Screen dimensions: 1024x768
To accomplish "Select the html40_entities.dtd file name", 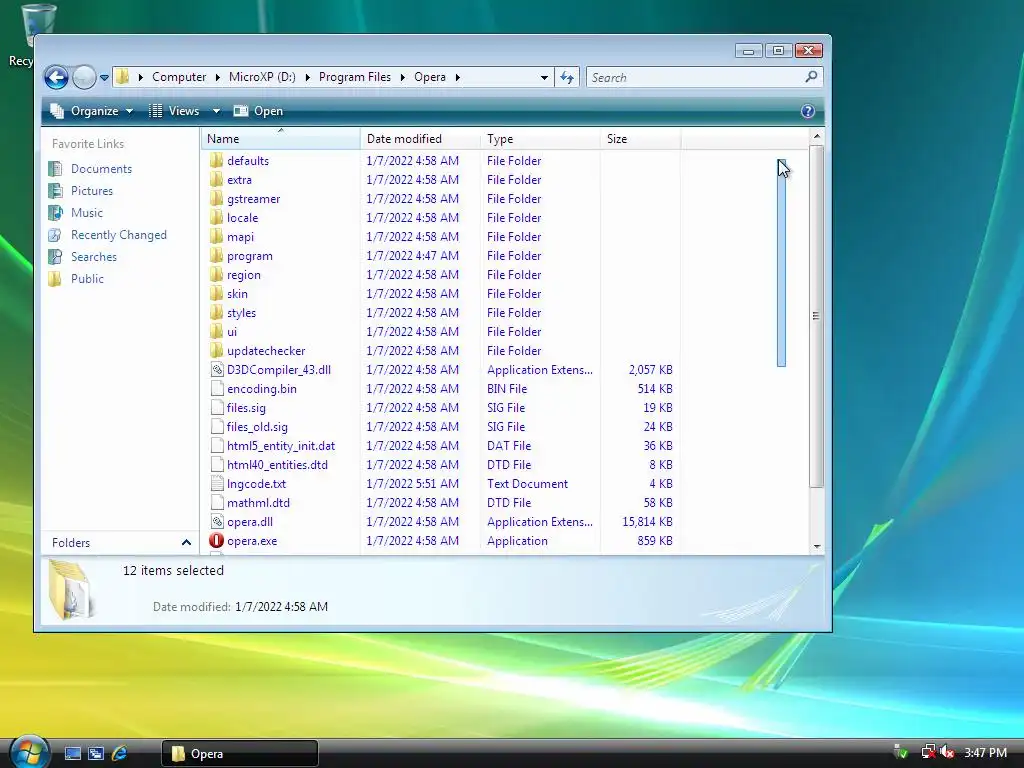I will point(278,465).
